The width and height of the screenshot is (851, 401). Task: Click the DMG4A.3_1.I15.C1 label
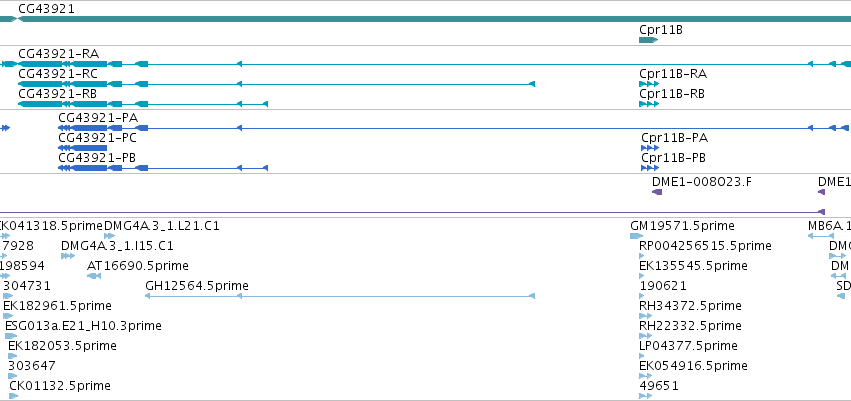pyautogui.click(x=117, y=246)
